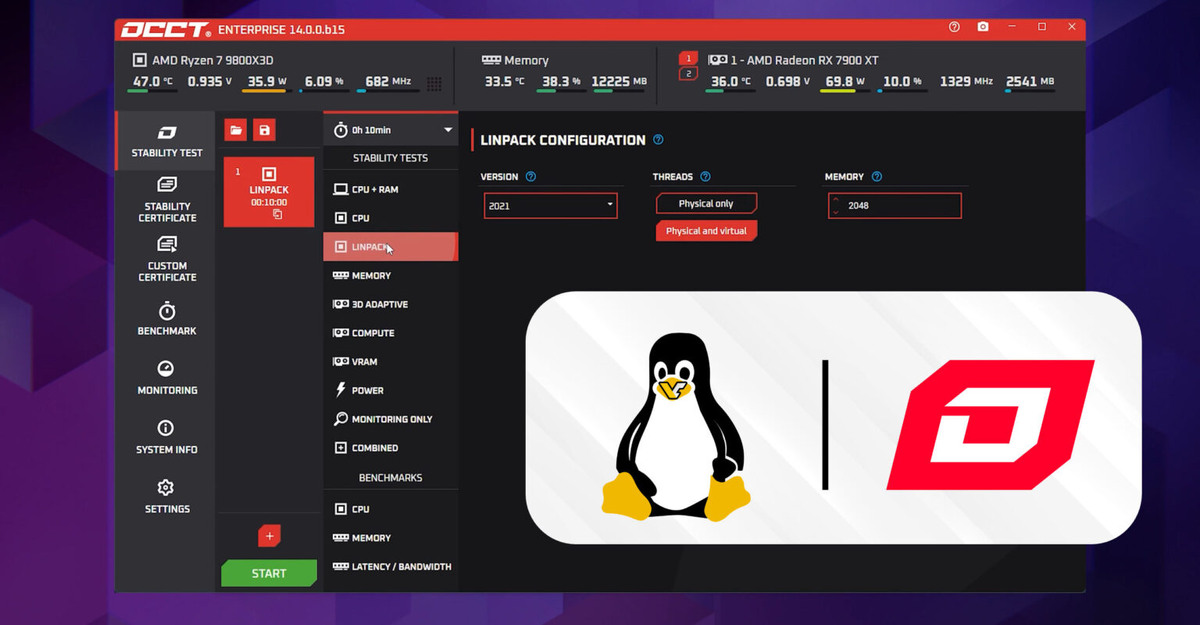Choose Physical and virtual threads
The height and width of the screenshot is (625, 1200).
click(706, 231)
